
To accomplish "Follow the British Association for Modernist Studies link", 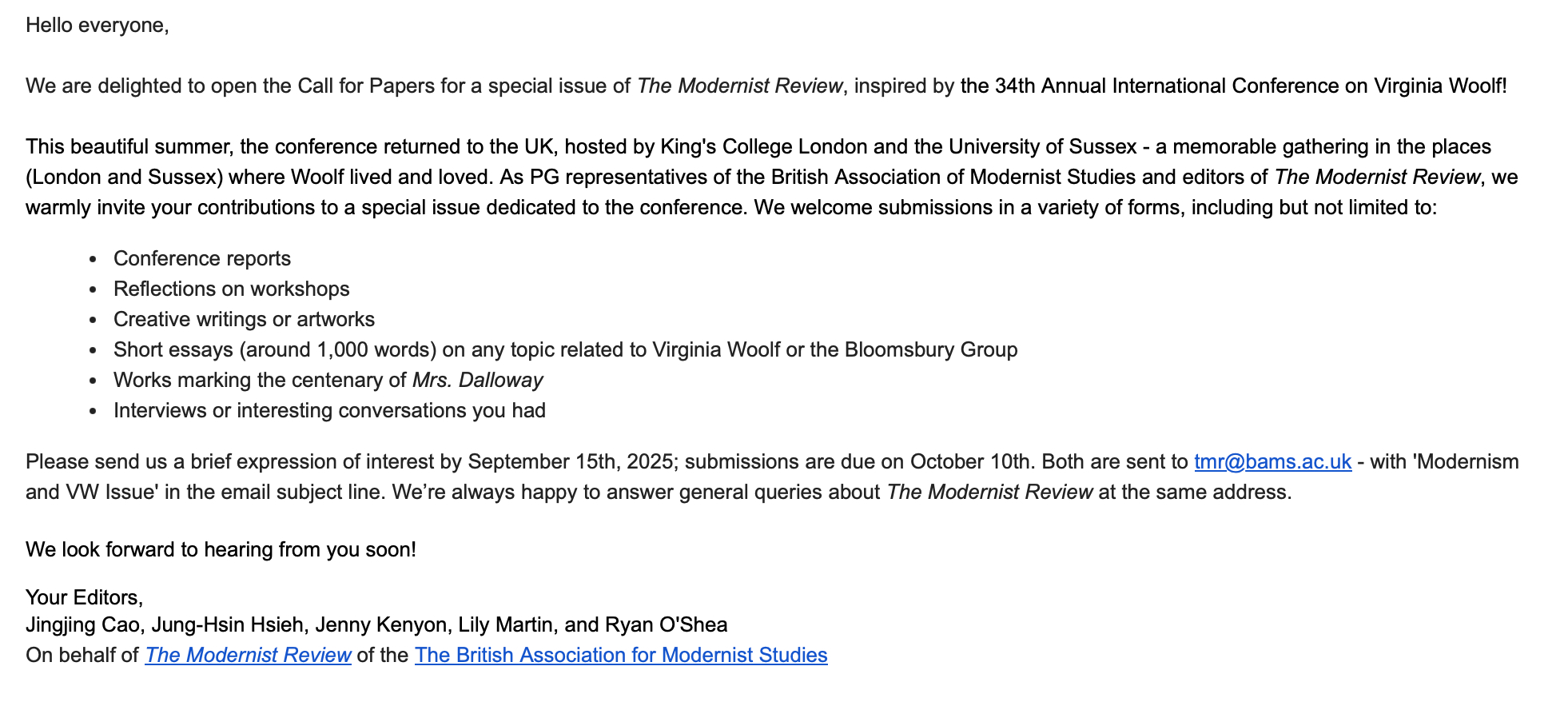I will coord(620,656).
